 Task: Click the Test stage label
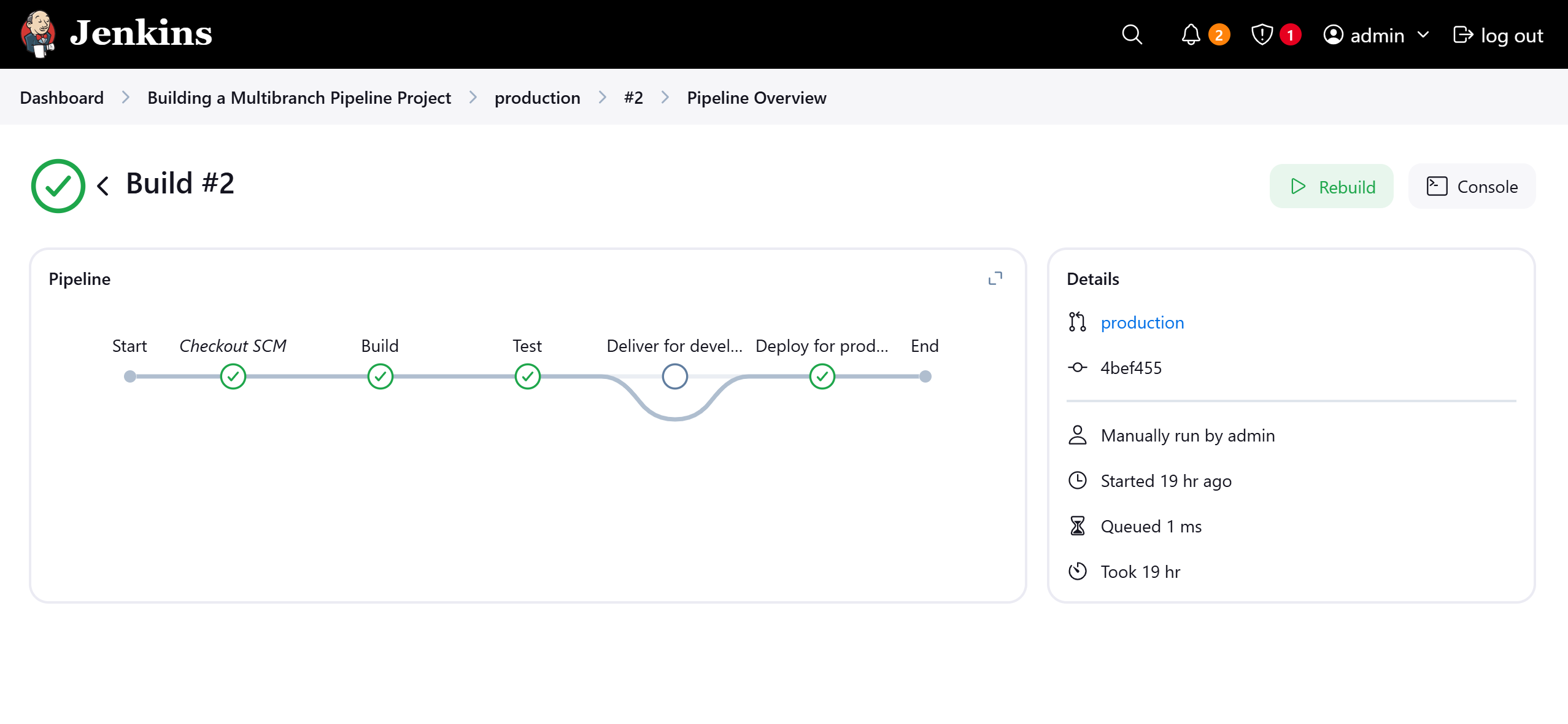coord(527,346)
